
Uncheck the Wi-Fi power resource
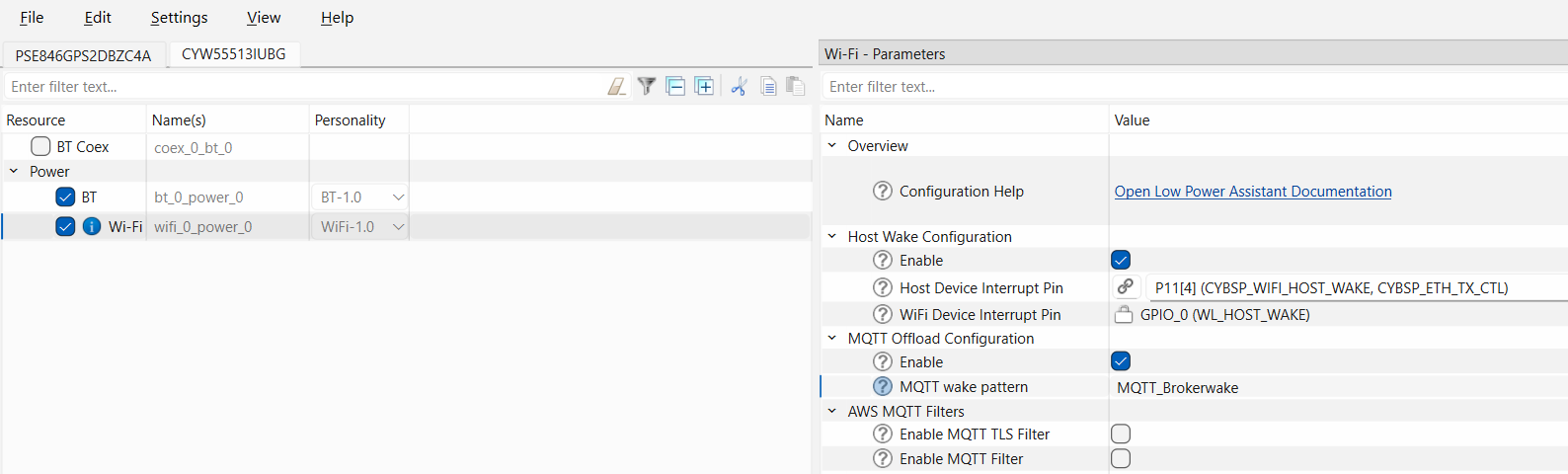click(x=65, y=226)
